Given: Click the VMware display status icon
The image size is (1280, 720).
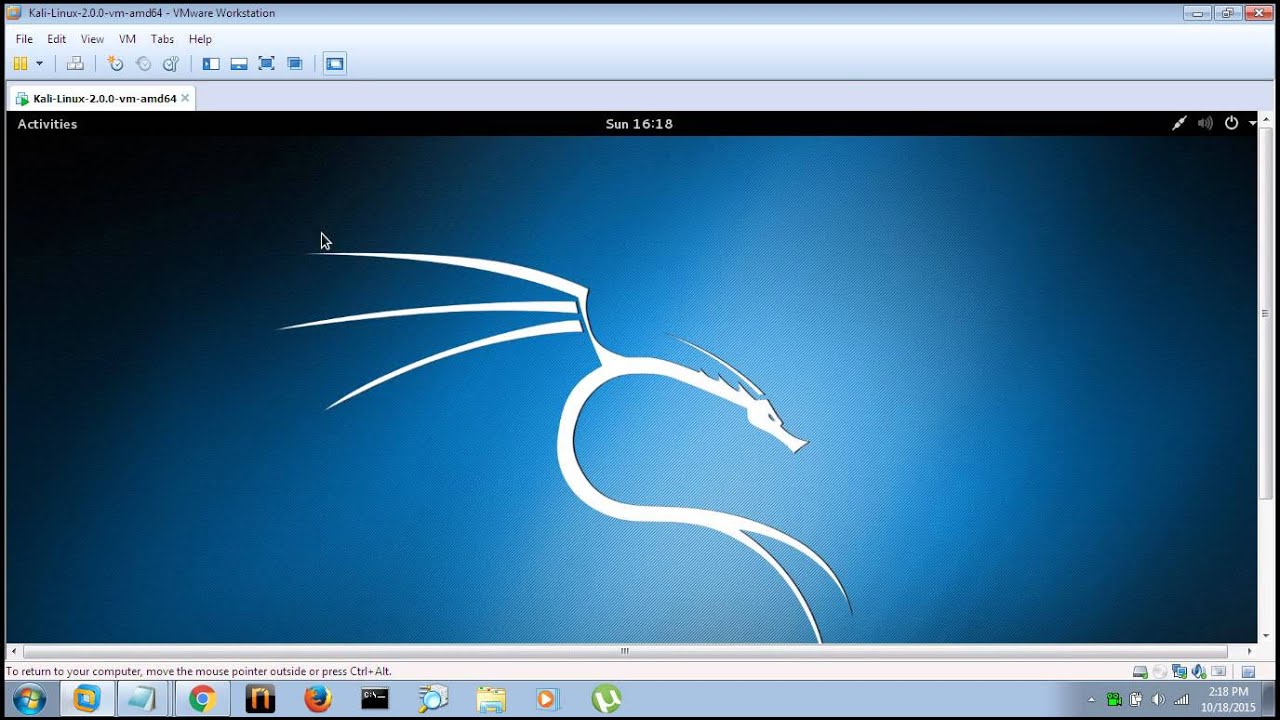Looking at the screenshot, I should coord(1218,672).
